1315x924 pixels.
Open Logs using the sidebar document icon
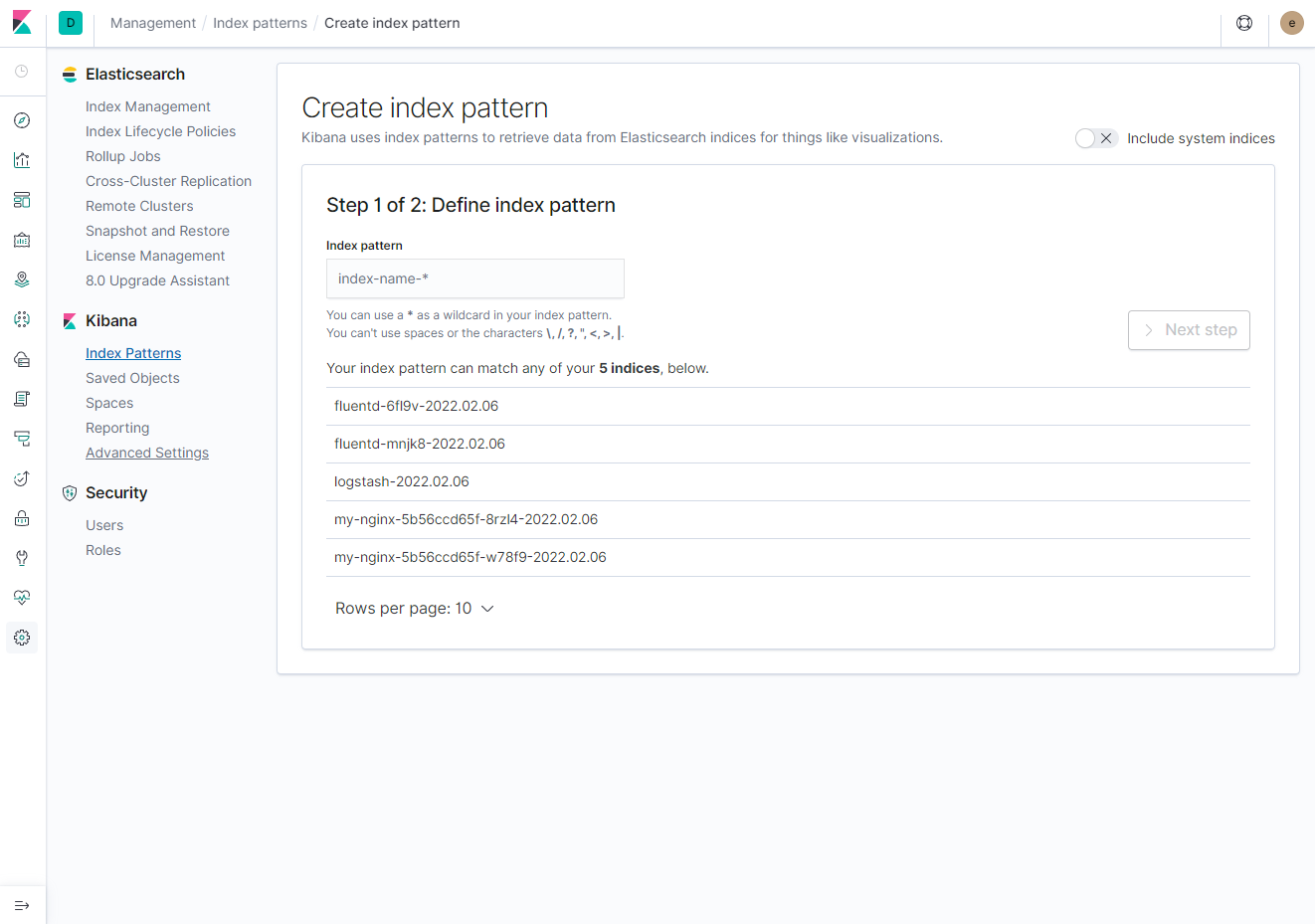click(22, 399)
